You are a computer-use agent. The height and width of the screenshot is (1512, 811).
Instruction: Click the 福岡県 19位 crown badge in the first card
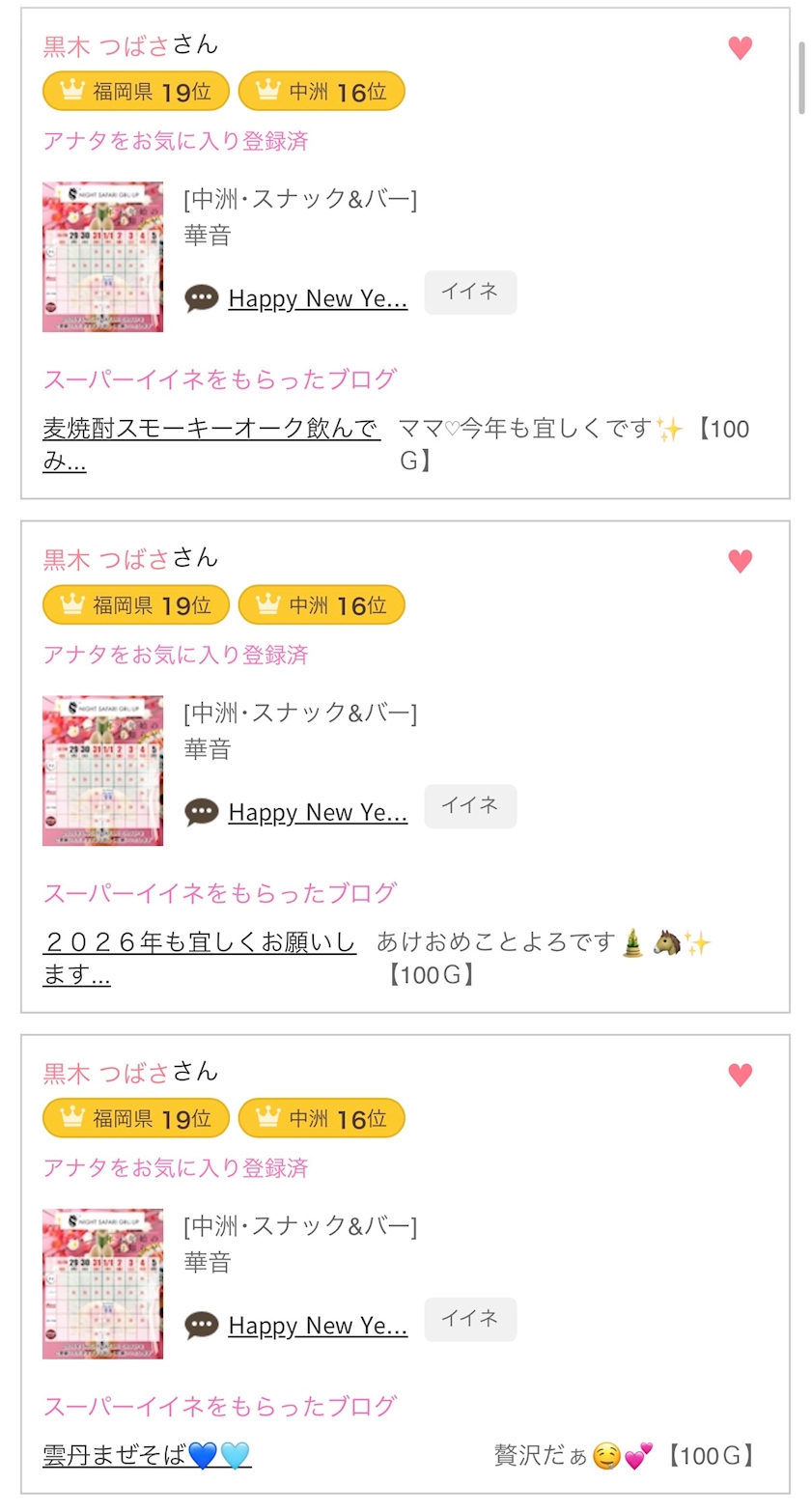[136, 92]
